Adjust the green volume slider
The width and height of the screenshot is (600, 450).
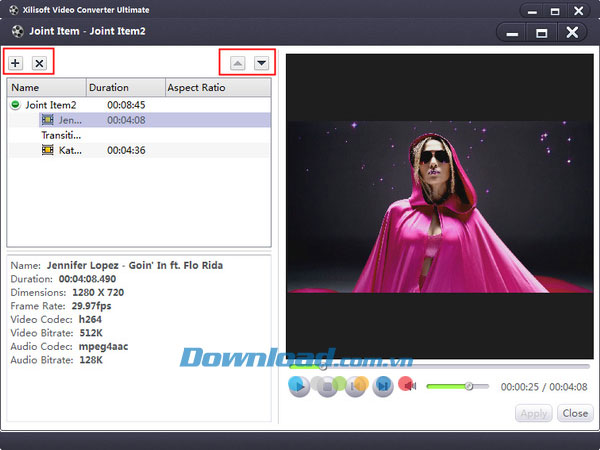(458, 386)
